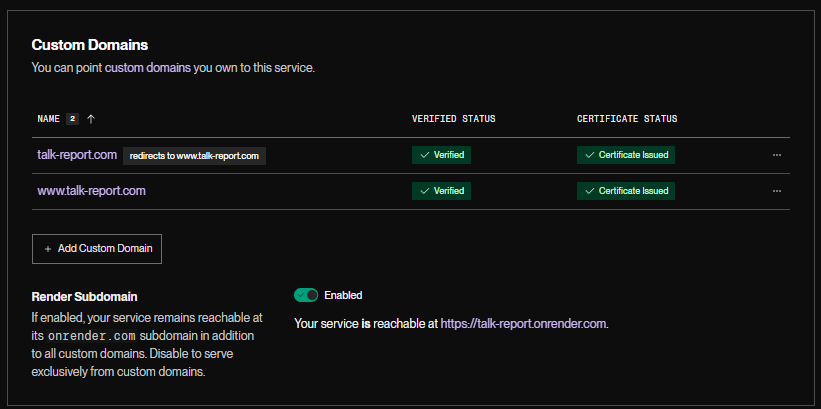Screen dimensions: 821x409
Task: Click the 'onrender.com' code text
Action: [x=92, y=336]
